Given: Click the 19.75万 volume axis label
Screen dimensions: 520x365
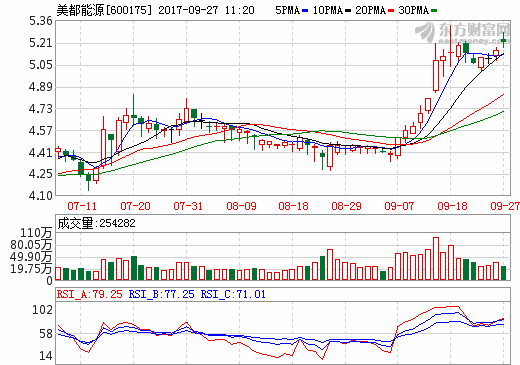Looking at the screenshot, I should point(31,269).
